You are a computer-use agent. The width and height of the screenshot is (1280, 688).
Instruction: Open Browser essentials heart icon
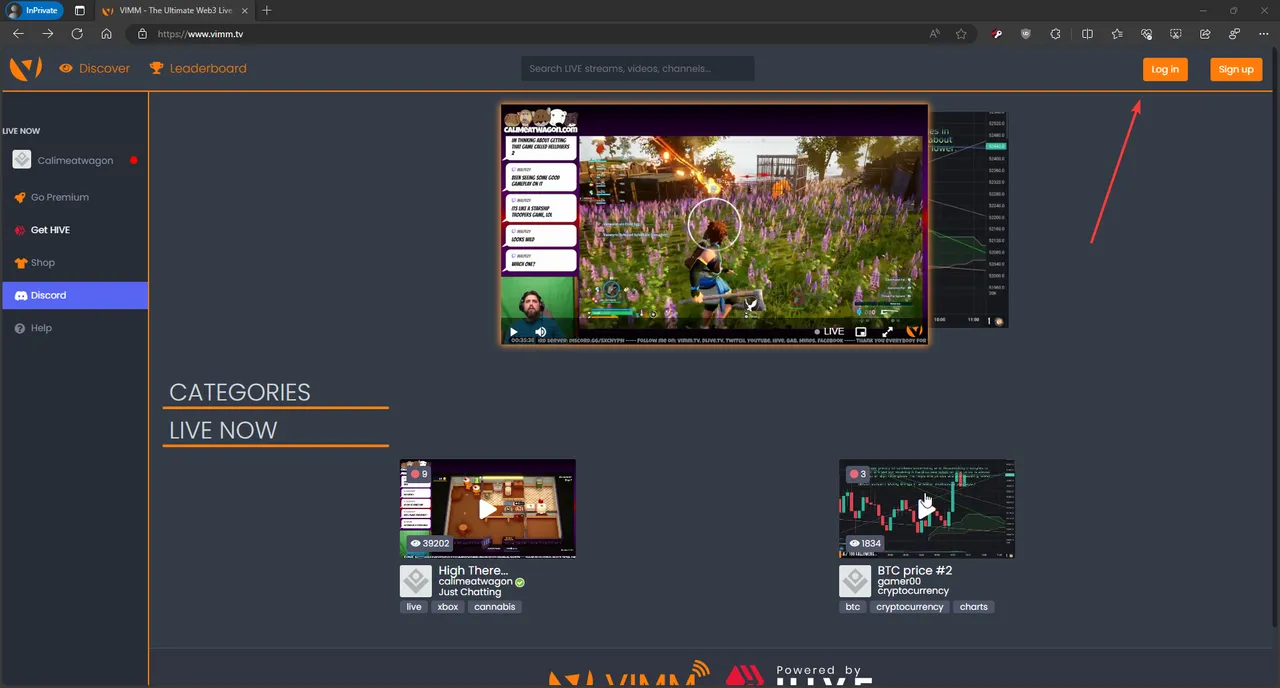[1147, 33]
